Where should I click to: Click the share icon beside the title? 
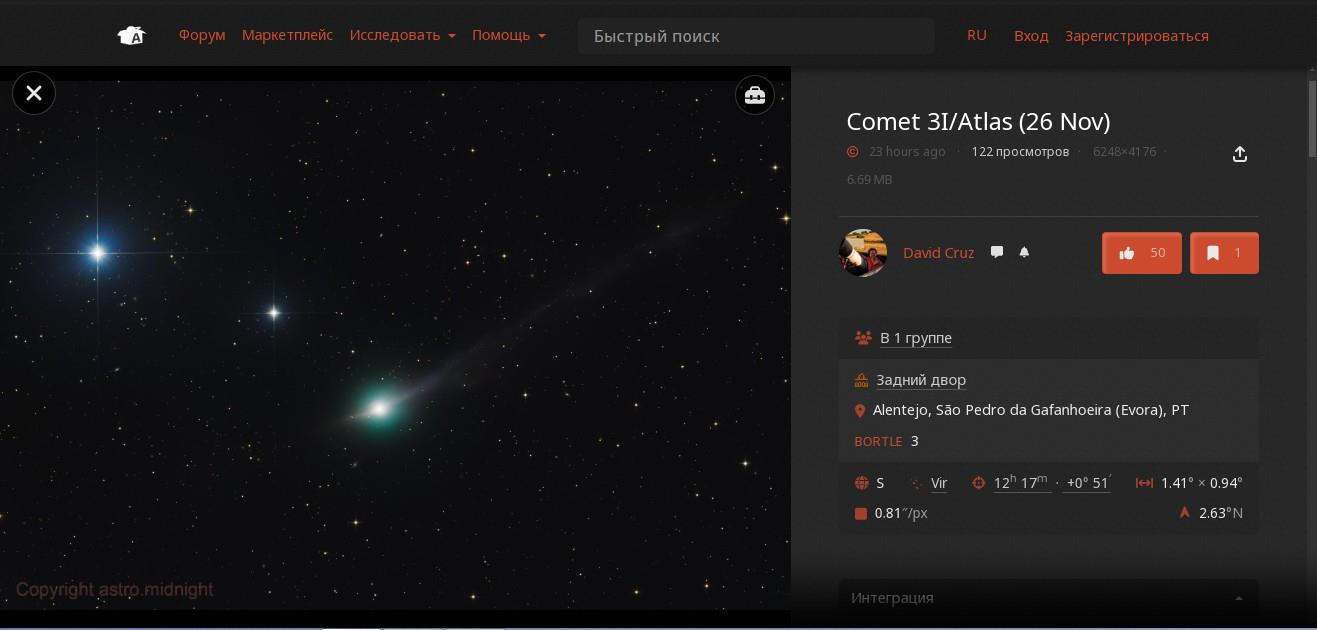(x=1240, y=154)
